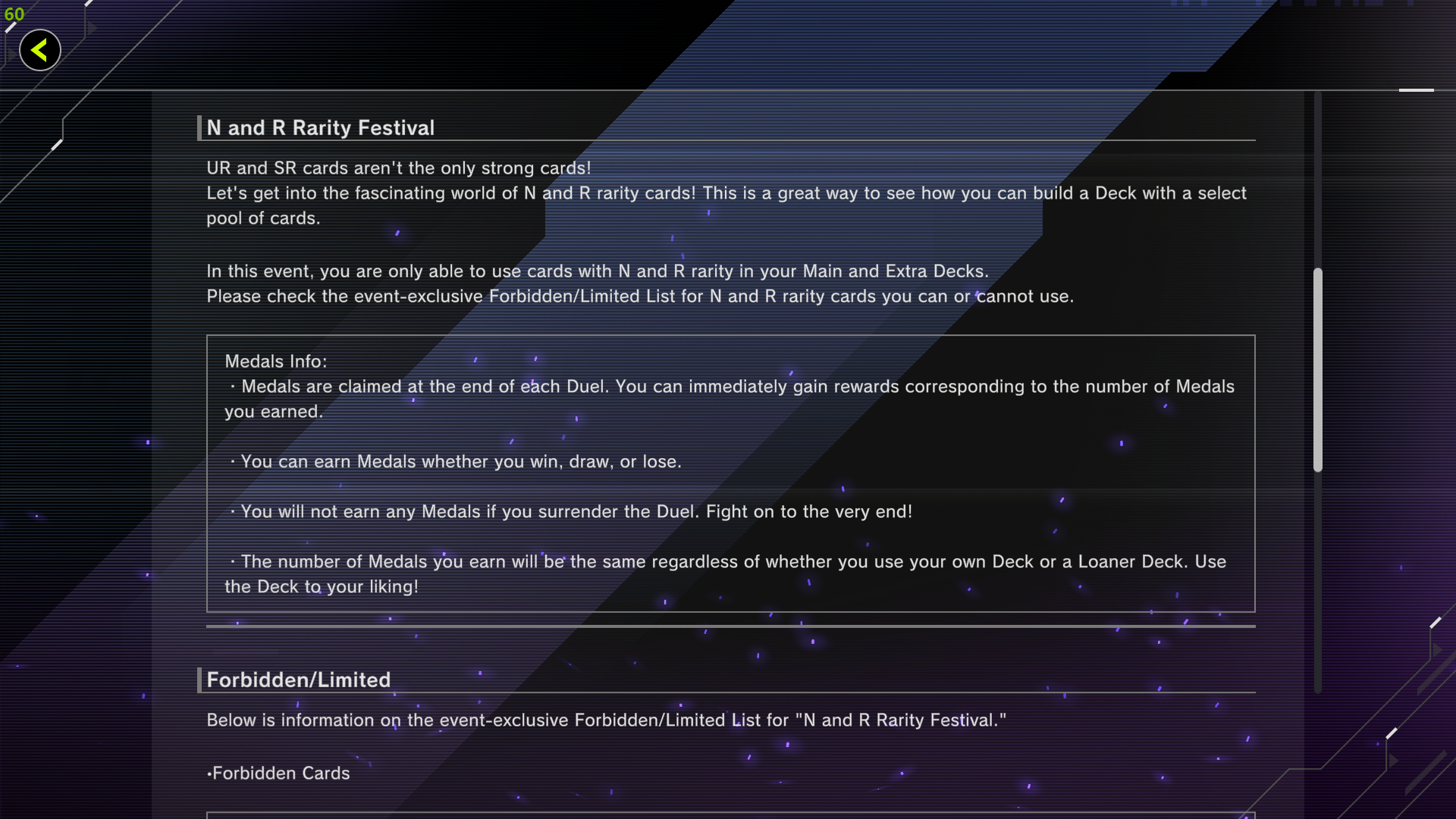Click the "the Deck to your liking!" text
Viewport: 1456px width, 819px height.
[x=321, y=586]
